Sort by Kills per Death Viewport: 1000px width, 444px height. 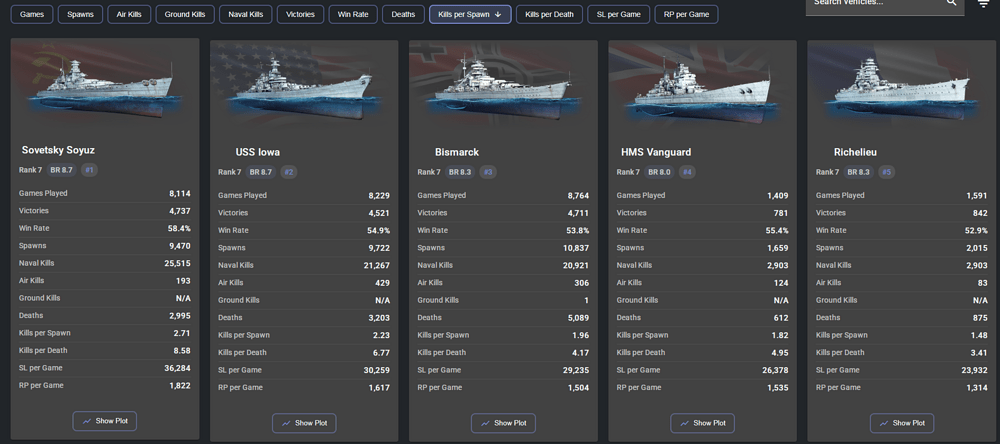[549, 14]
